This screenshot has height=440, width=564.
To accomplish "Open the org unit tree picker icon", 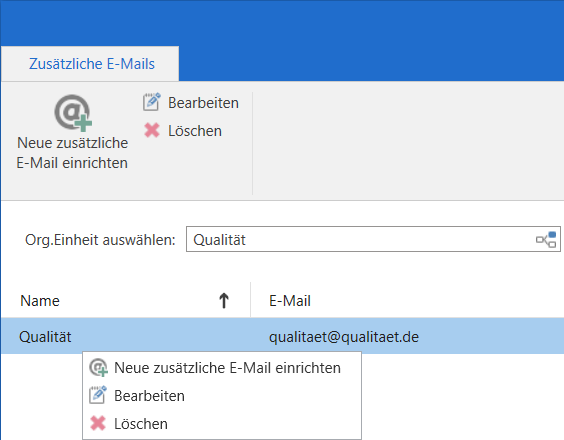I will [x=546, y=240].
